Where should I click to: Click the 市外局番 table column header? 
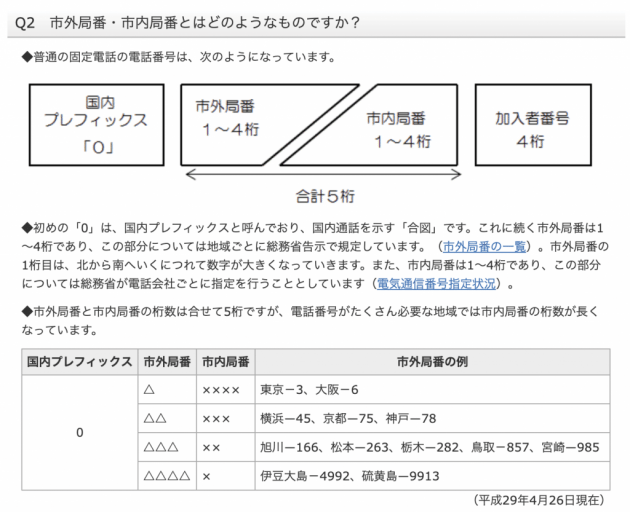click(x=167, y=361)
